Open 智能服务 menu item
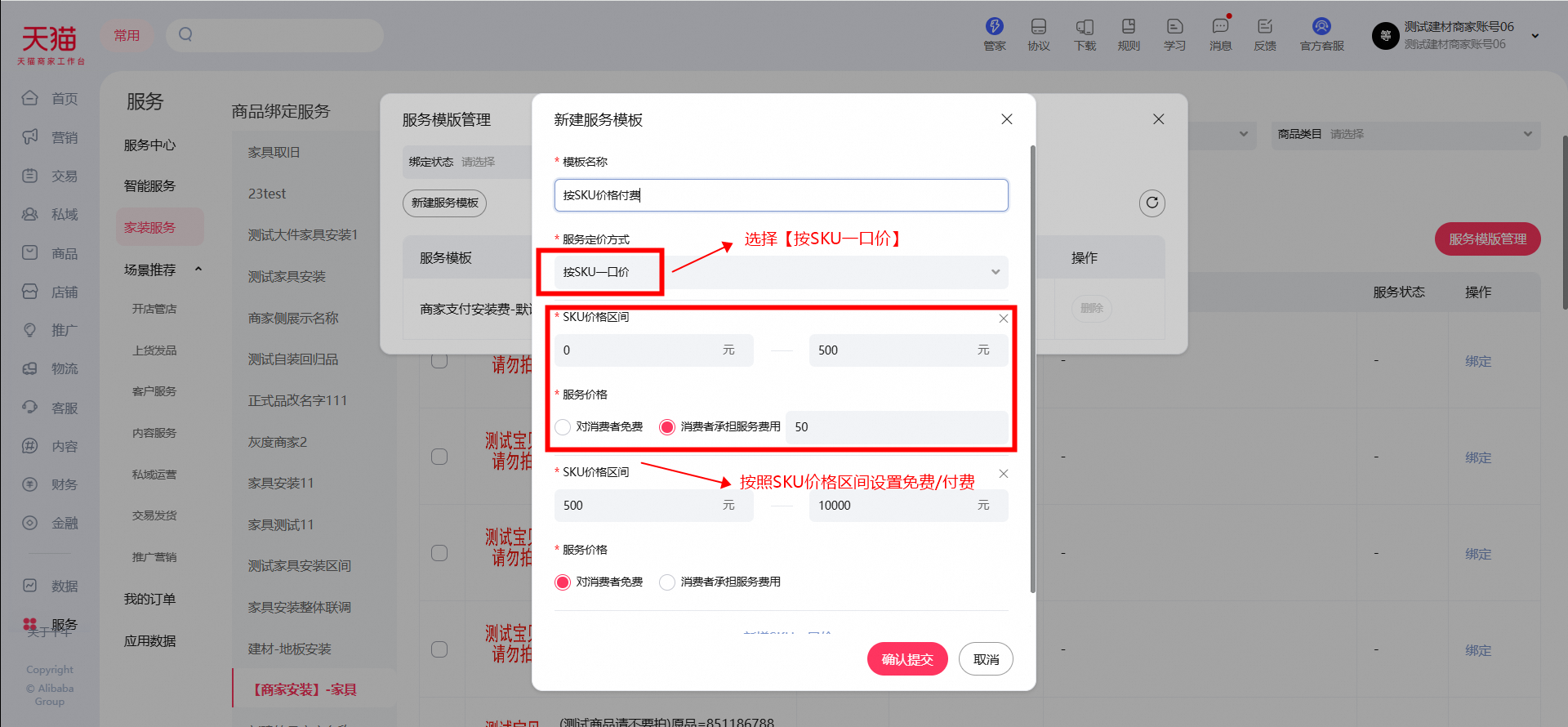 [149, 186]
